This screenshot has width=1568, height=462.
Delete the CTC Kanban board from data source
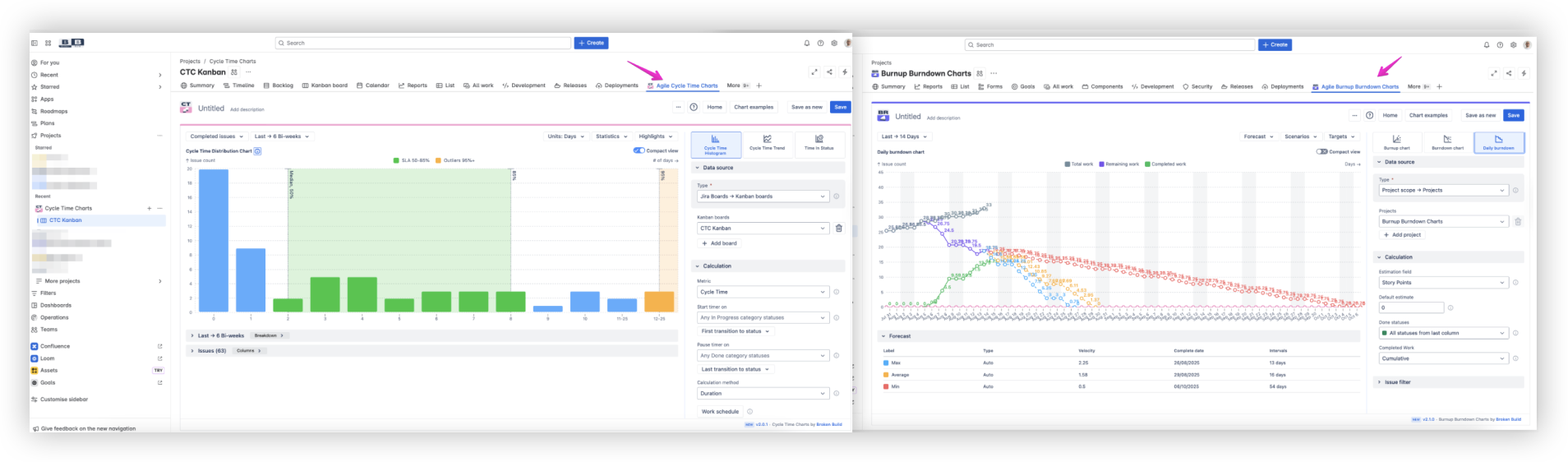click(x=838, y=228)
